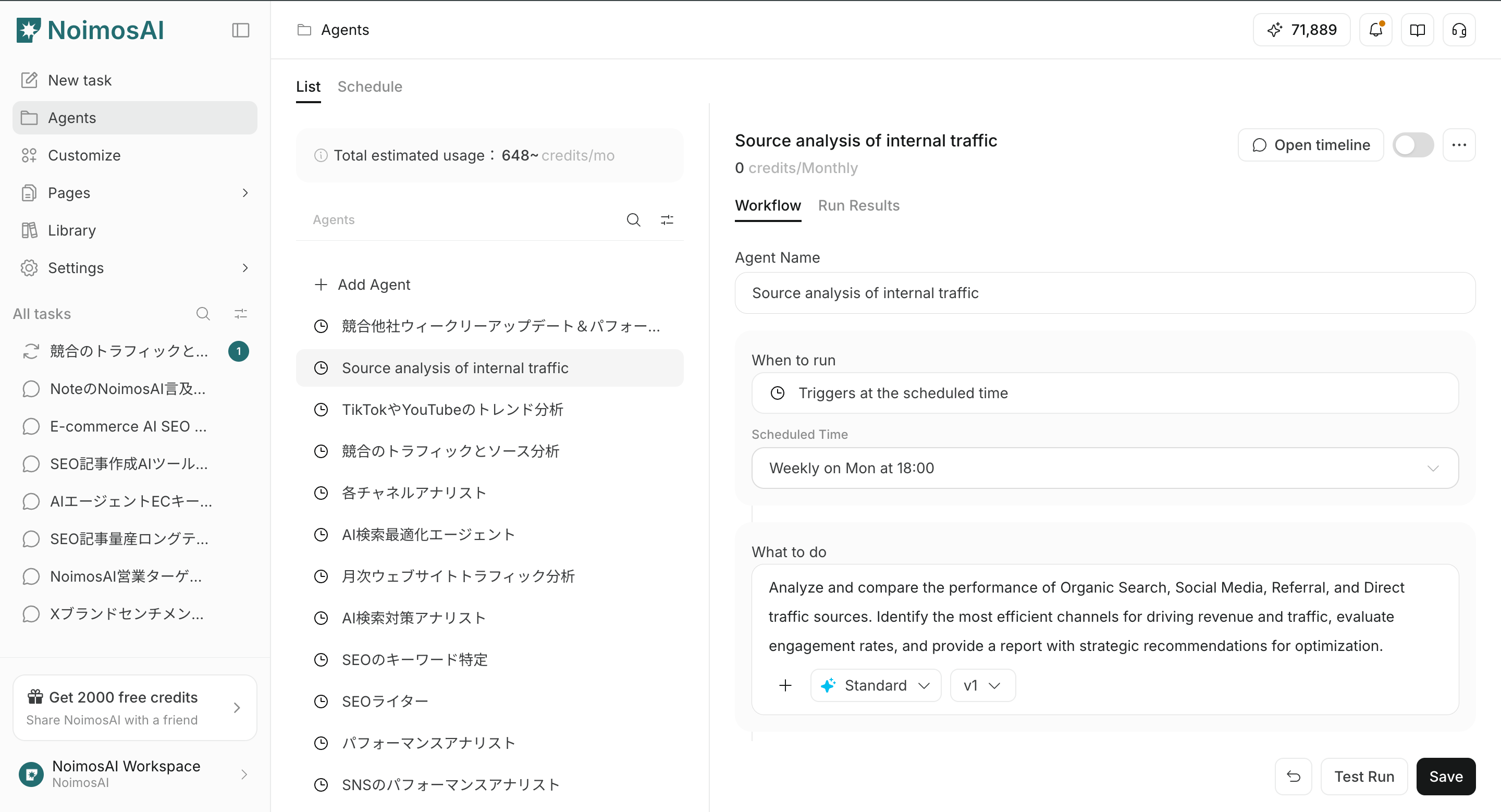The width and height of the screenshot is (1501, 812).
Task: Search All tasks with the magnifier
Action: coord(203,314)
